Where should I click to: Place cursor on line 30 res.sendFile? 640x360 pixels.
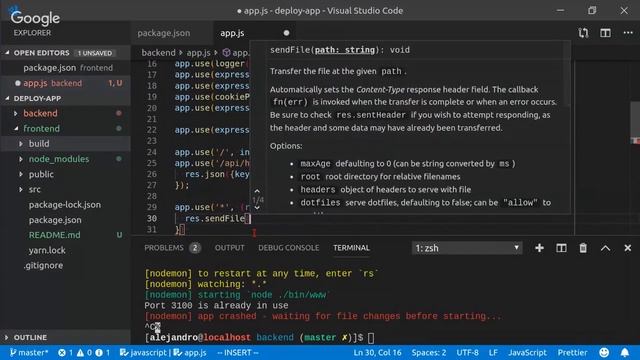[x=215, y=218]
